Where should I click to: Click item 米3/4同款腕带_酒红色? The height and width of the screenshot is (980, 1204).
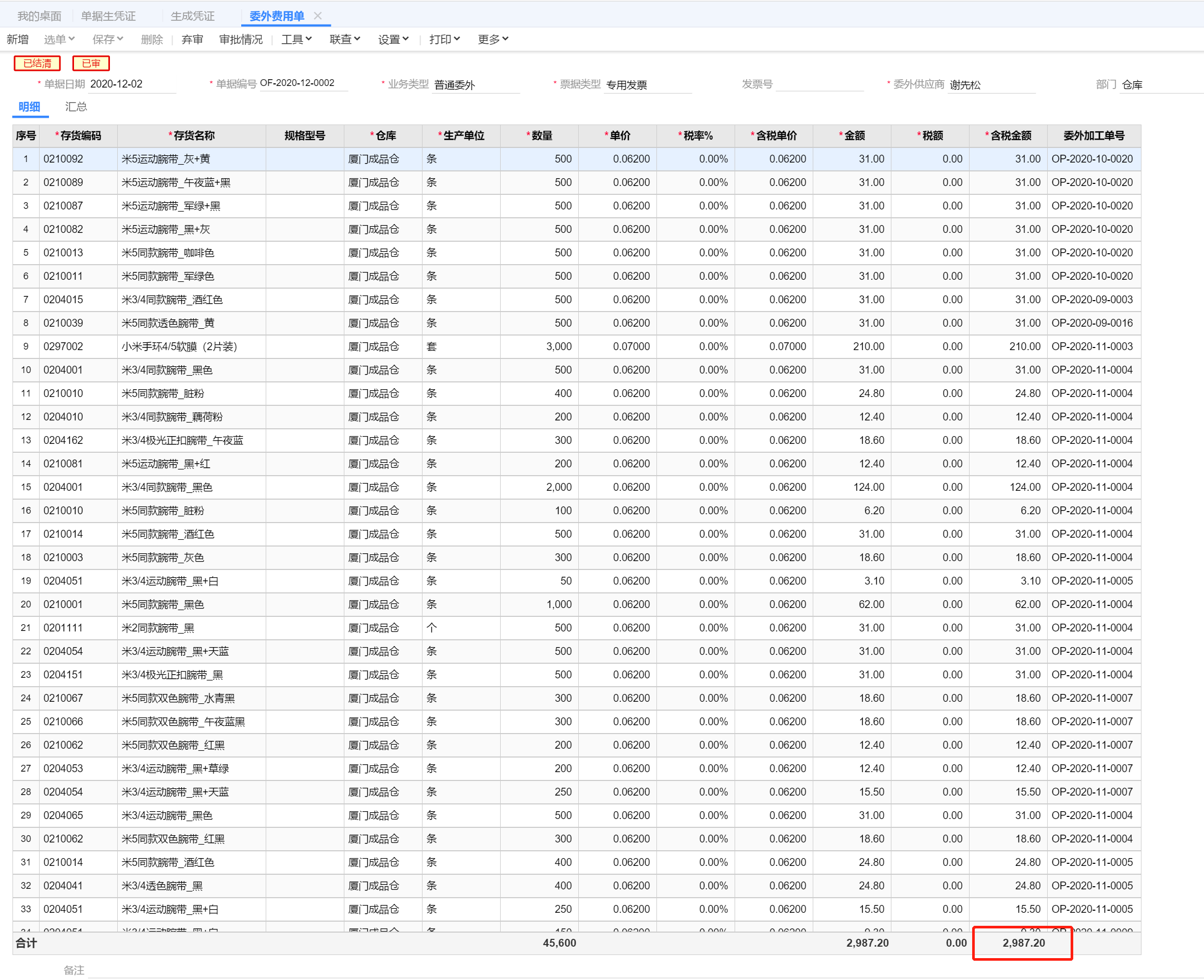click(172, 300)
